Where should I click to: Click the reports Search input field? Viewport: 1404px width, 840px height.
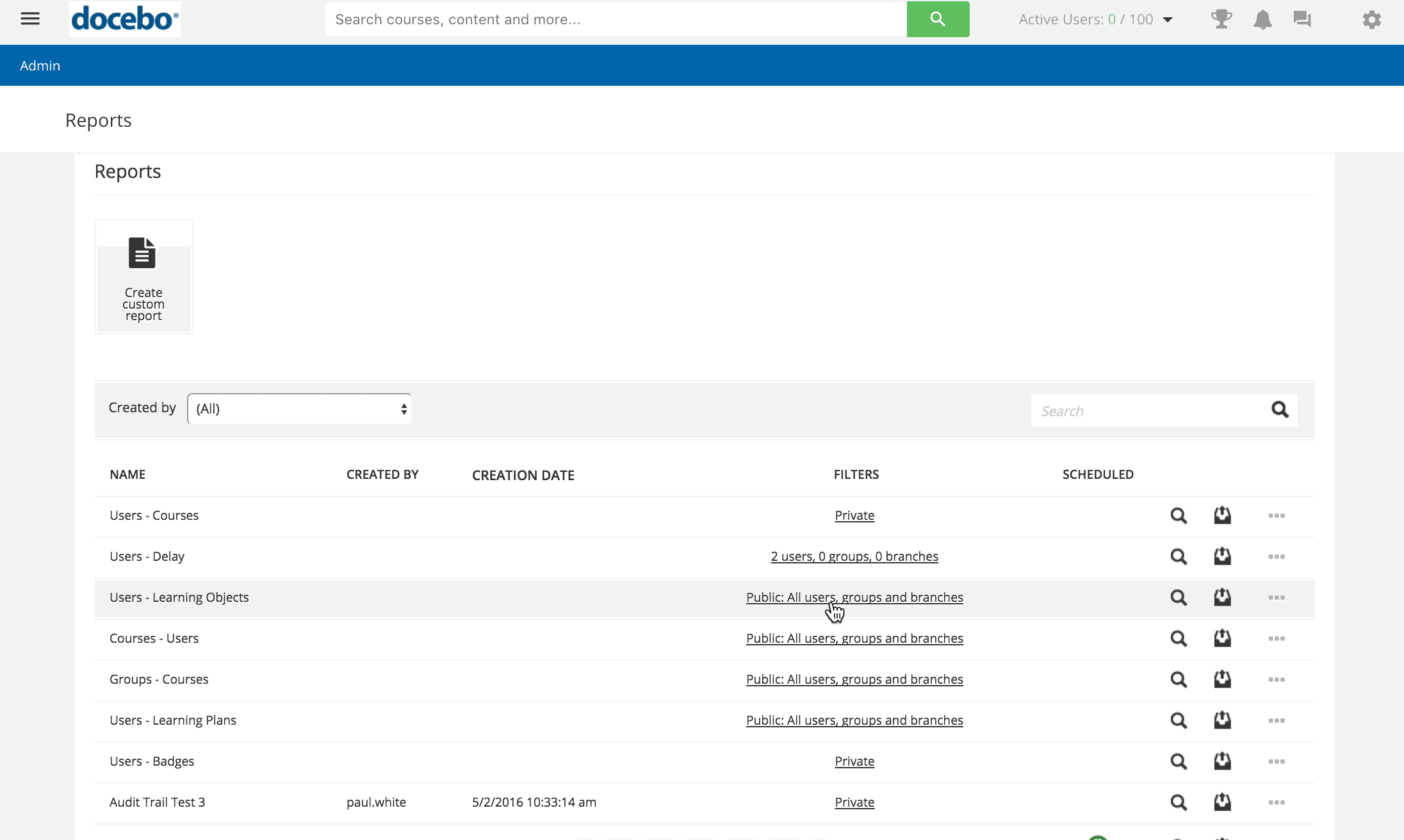(x=1149, y=410)
